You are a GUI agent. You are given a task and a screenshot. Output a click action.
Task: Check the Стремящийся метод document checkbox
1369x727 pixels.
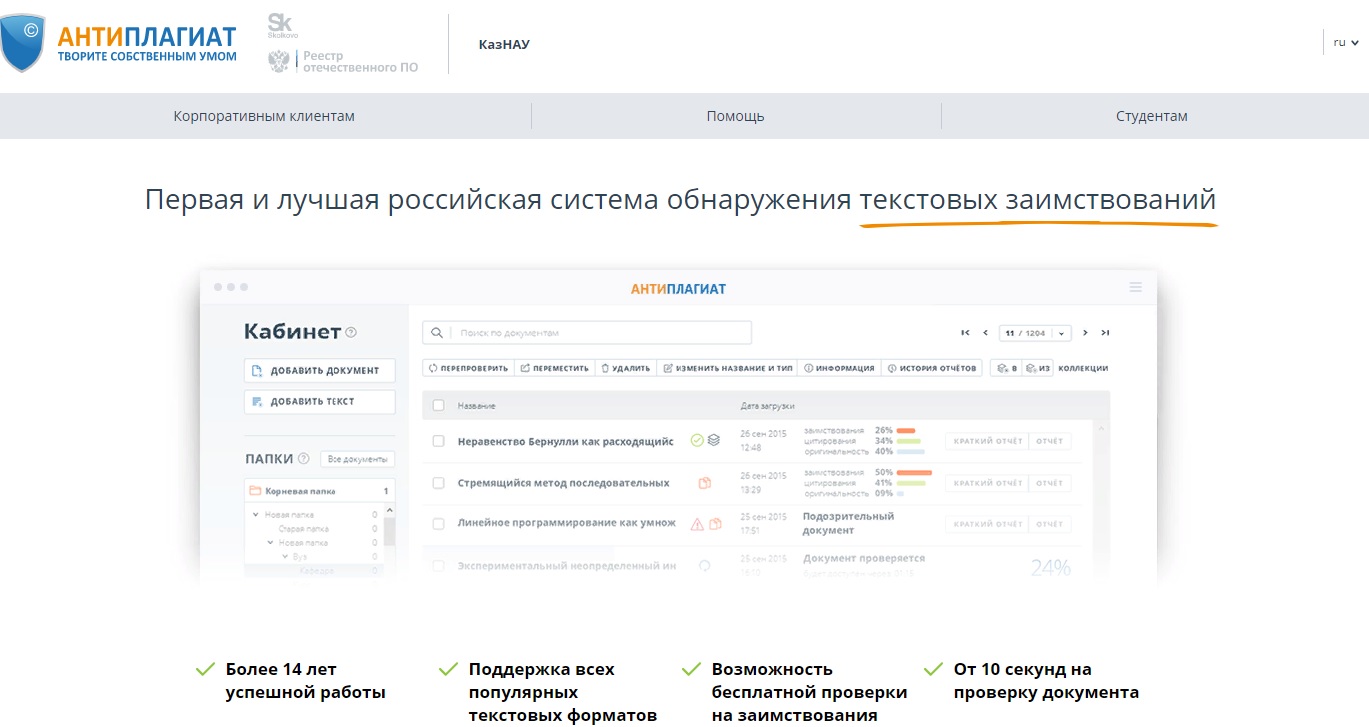tap(438, 483)
